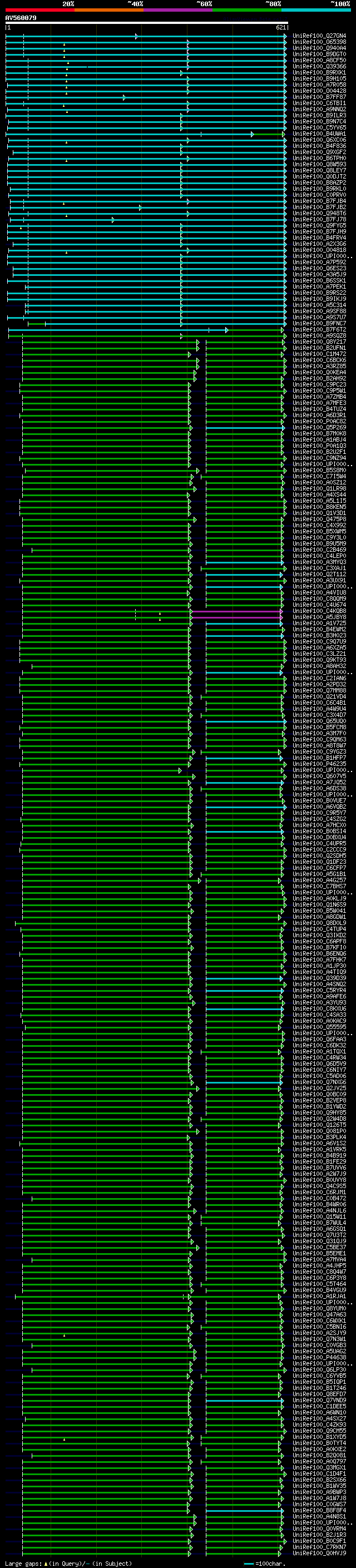Select hit label UniRef100_A6GSQ1
The width and height of the screenshot is (356, 1568).
(x=319, y=1229)
